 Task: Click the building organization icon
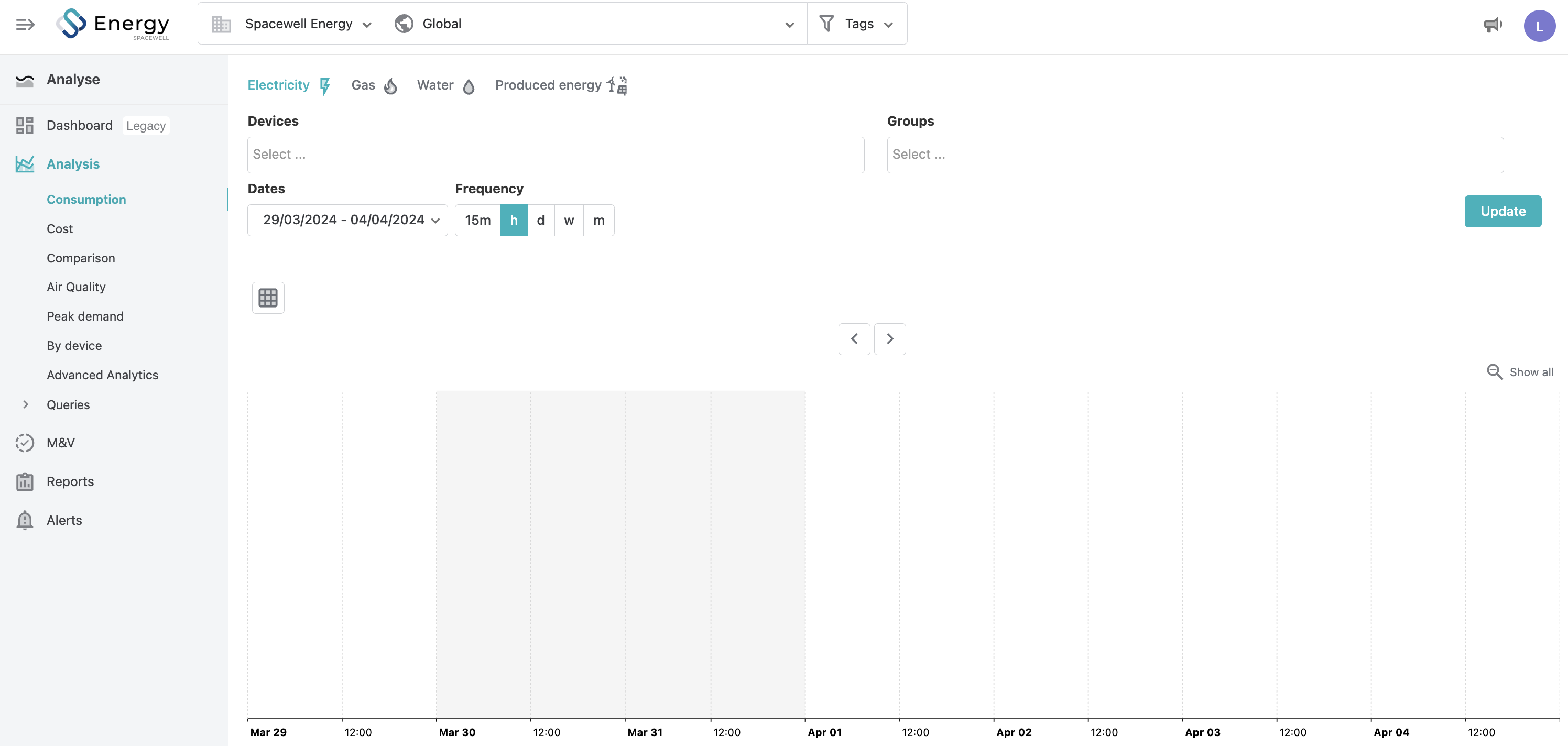point(222,24)
